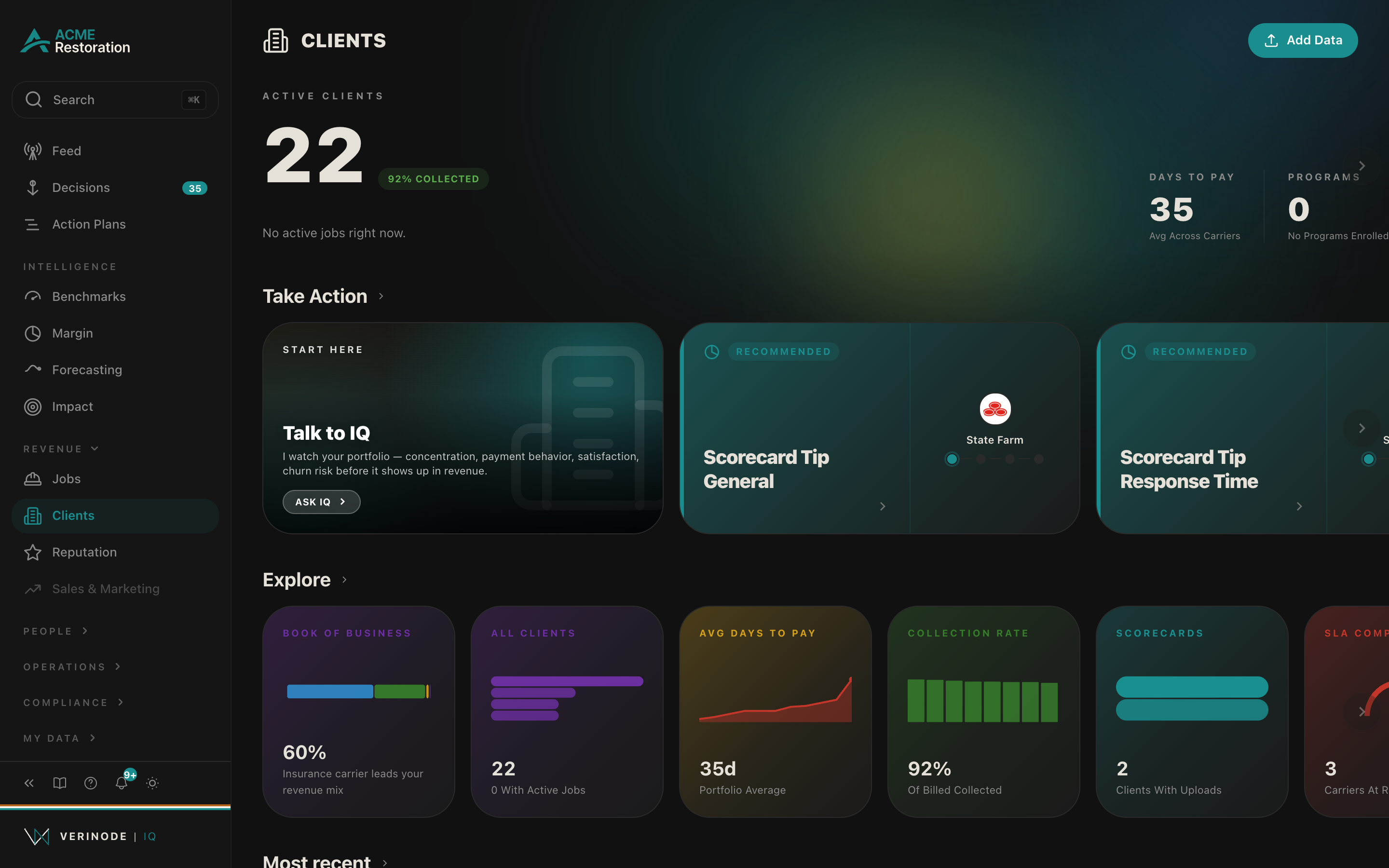1389x868 pixels.
Task: Open the Most recent chevron
Action: (x=384, y=862)
